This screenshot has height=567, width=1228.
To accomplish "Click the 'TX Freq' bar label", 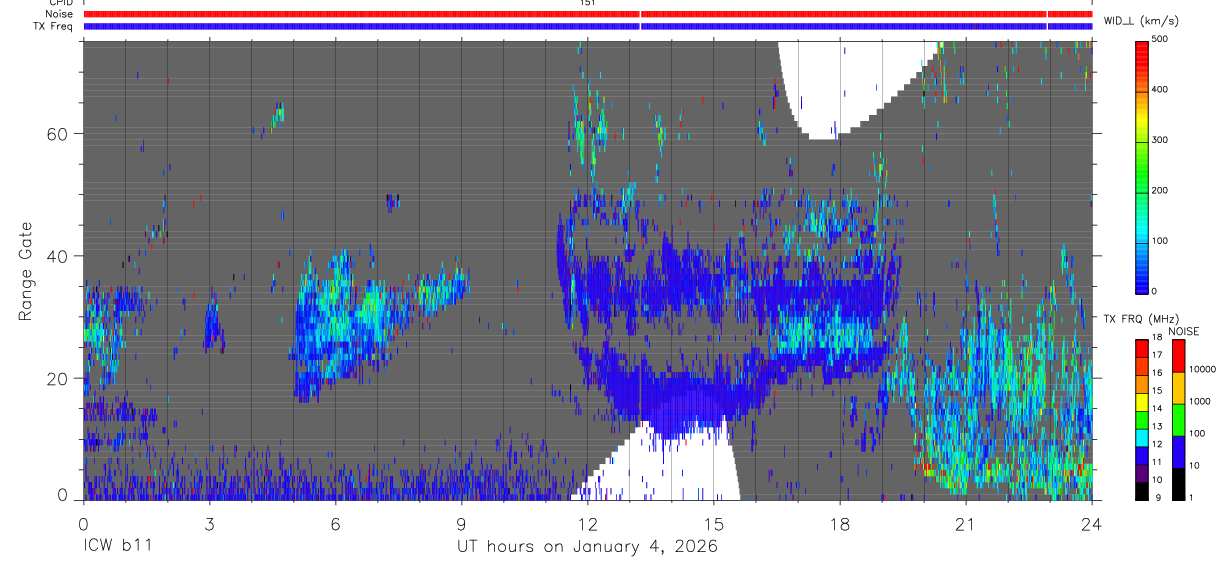I will [52, 26].
